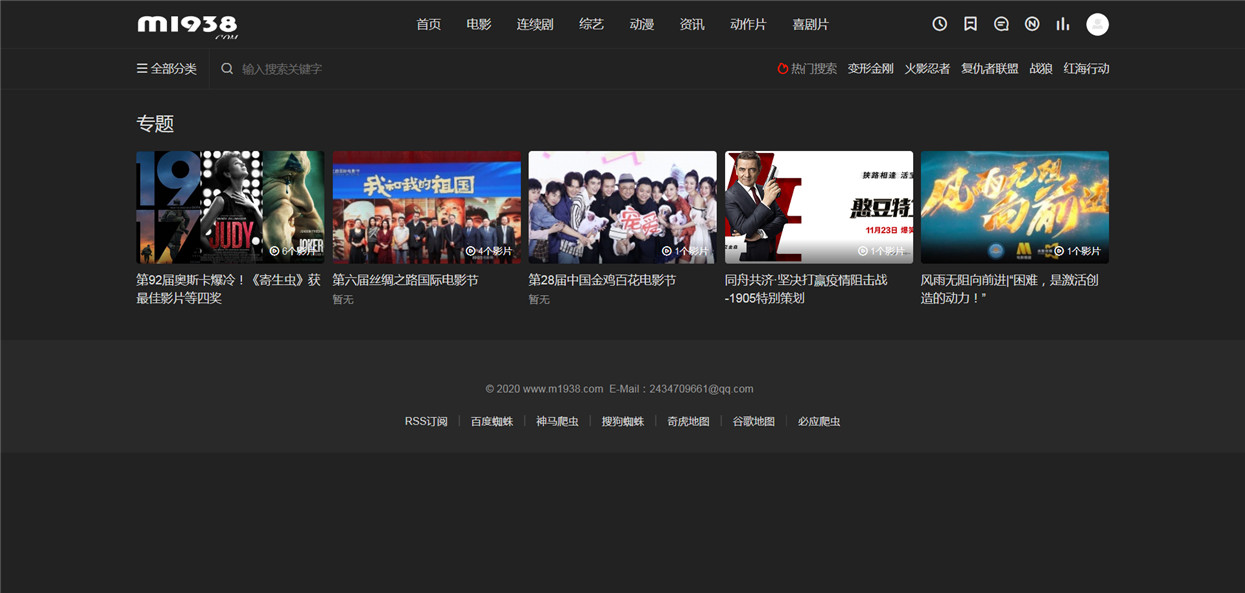The image size is (1245, 593).
Task: Switch to the 连续剧 section
Action: click(x=535, y=24)
